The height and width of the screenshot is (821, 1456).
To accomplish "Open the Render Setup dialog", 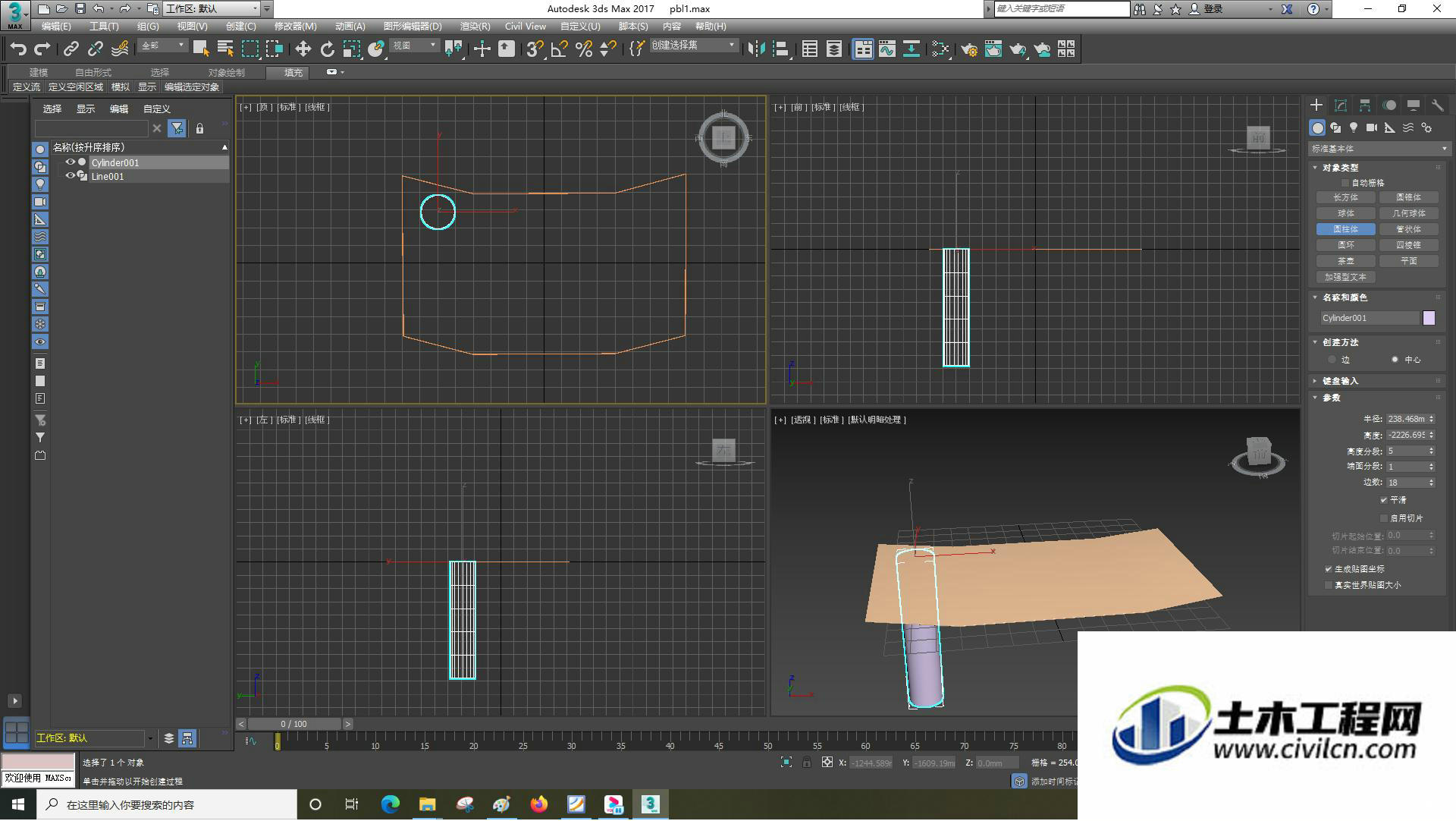I will point(968,49).
